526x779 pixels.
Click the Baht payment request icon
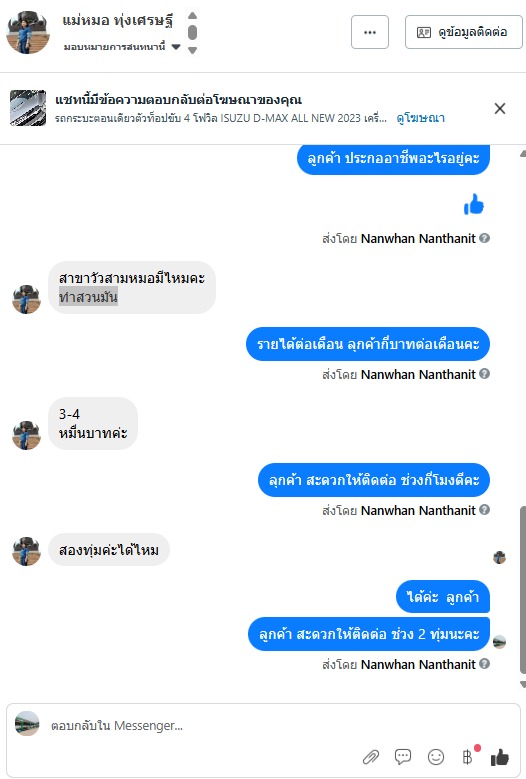(x=467, y=757)
